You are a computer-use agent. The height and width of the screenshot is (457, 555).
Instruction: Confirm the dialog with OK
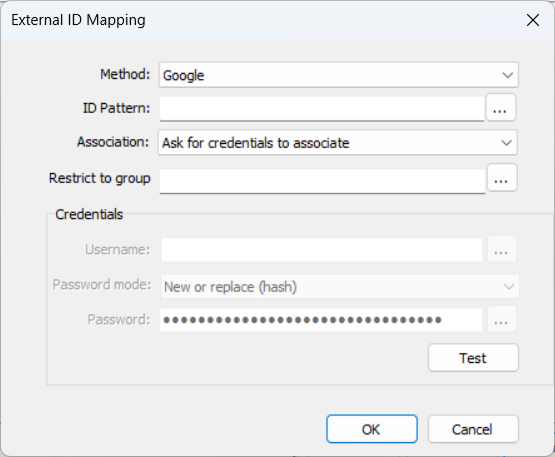[x=372, y=429]
